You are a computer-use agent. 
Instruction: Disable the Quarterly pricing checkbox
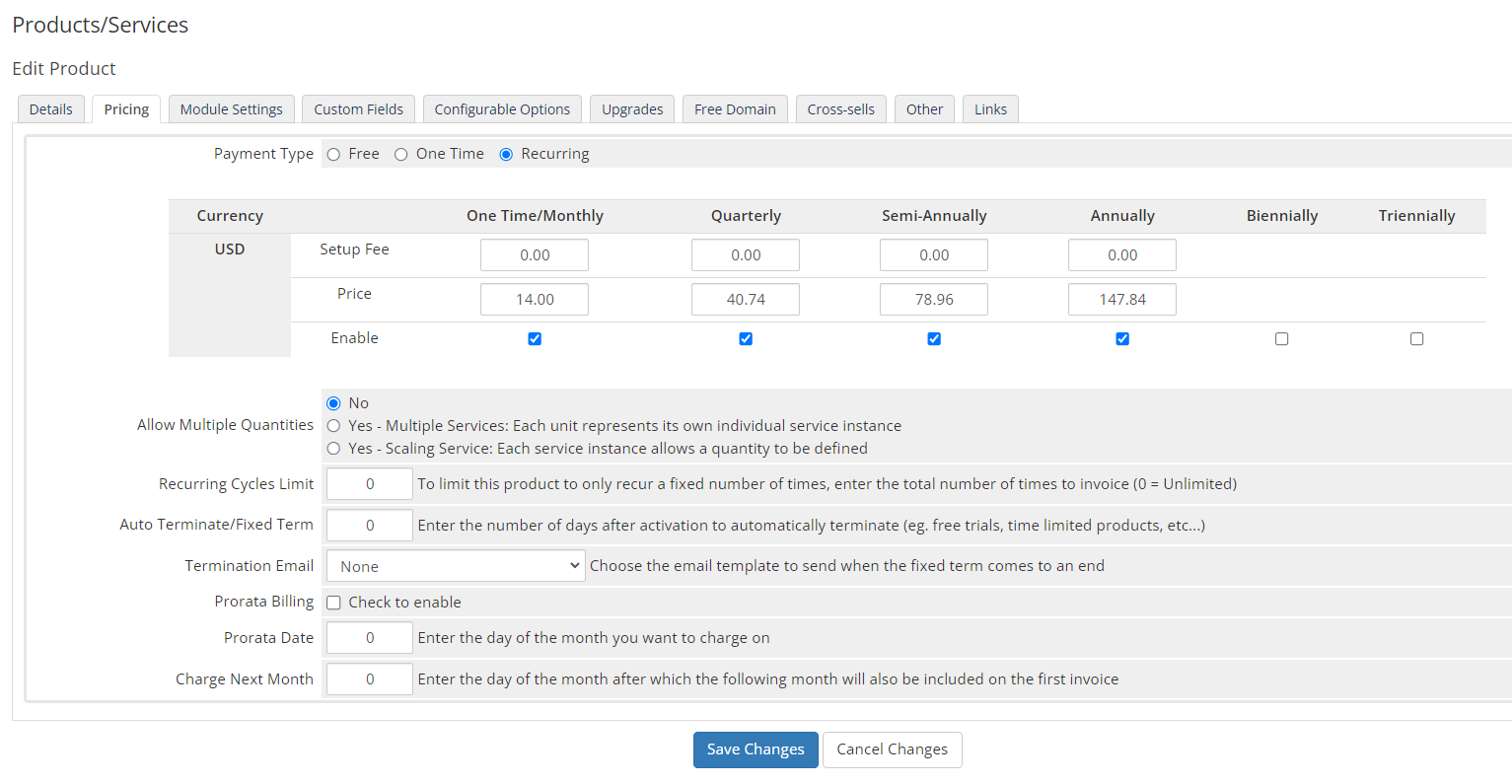(x=746, y=339)
